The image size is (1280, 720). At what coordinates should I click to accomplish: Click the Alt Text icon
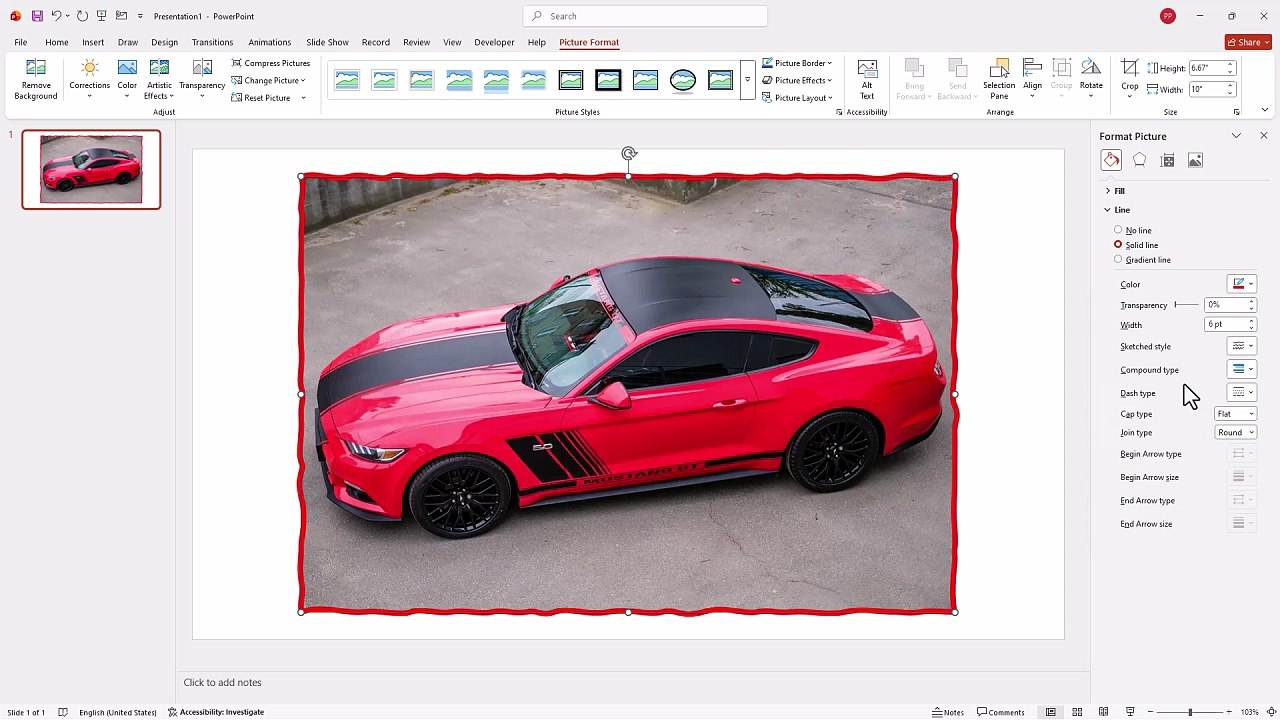pyautogui.click(x=867, y=79)
